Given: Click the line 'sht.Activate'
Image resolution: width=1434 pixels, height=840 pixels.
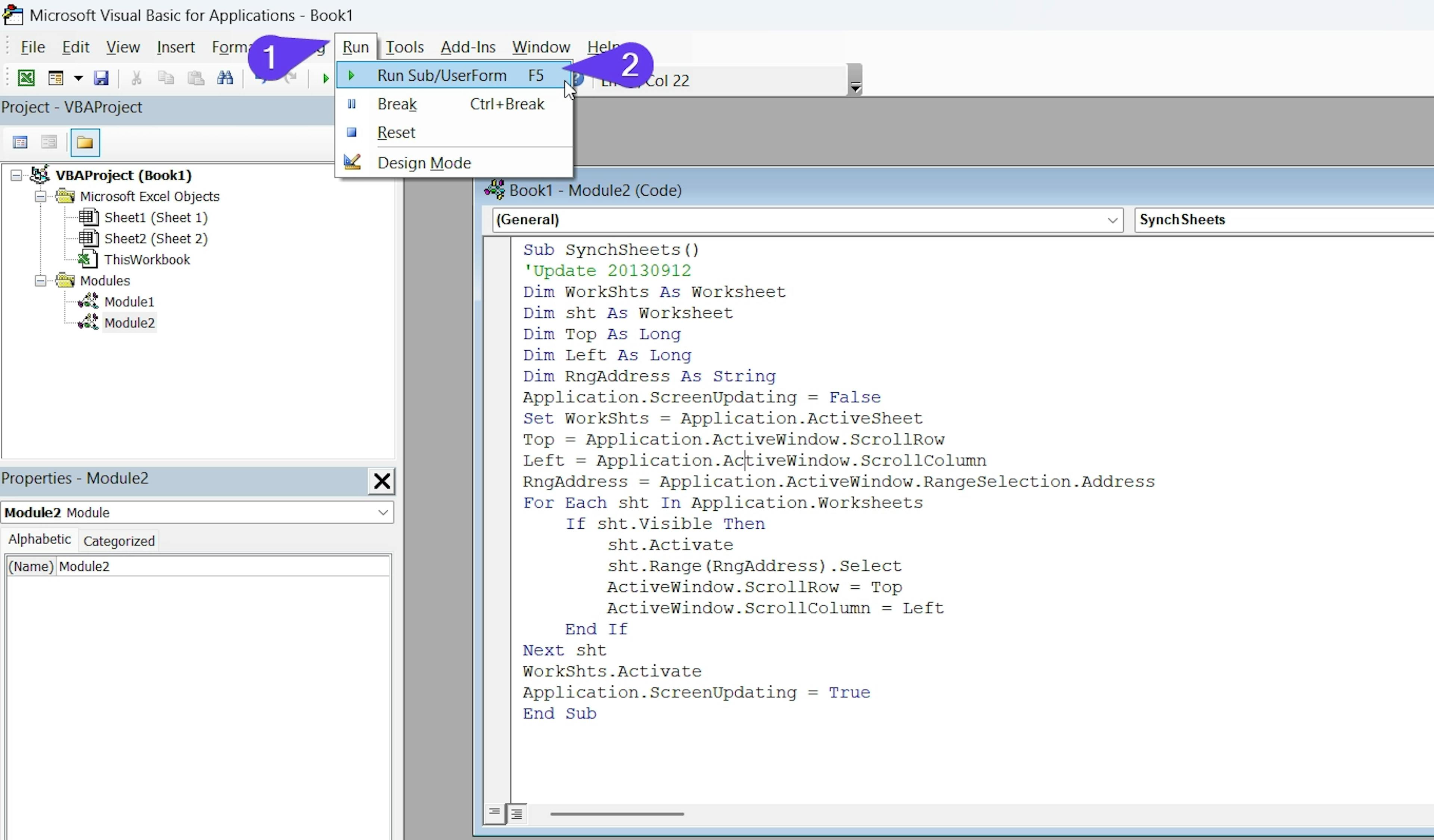Looking at the screenshot, I should coord(670,545).
